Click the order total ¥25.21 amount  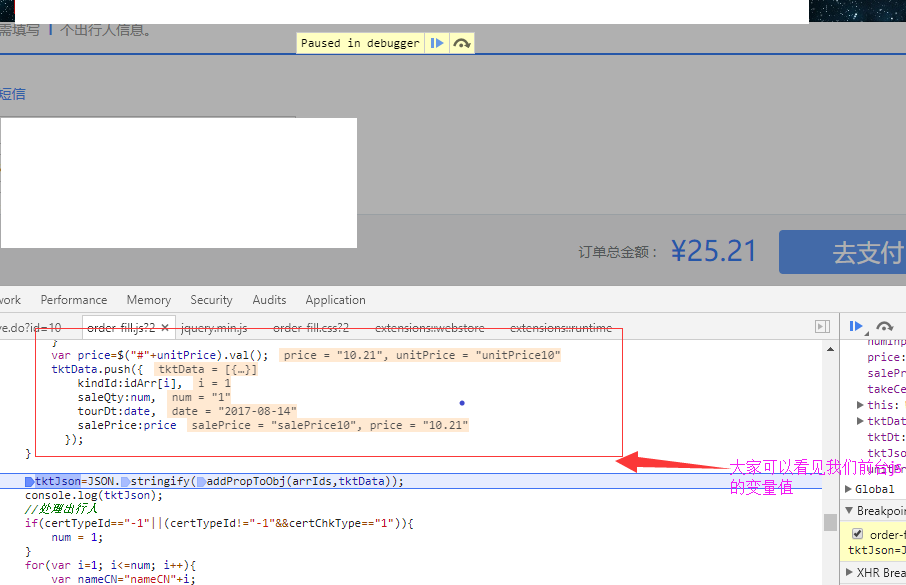(x=714, y=251)
